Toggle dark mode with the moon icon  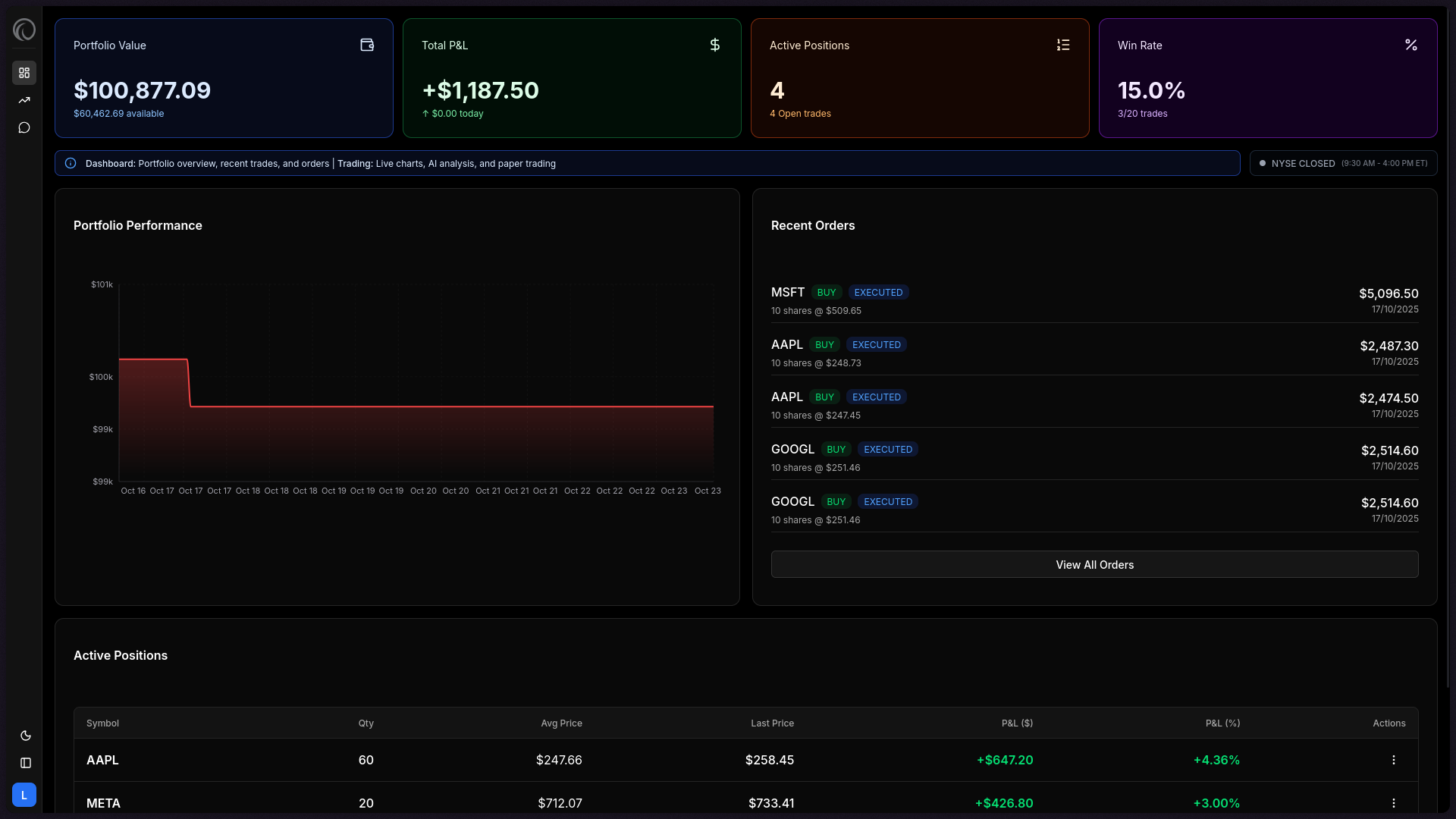point(25,736)
